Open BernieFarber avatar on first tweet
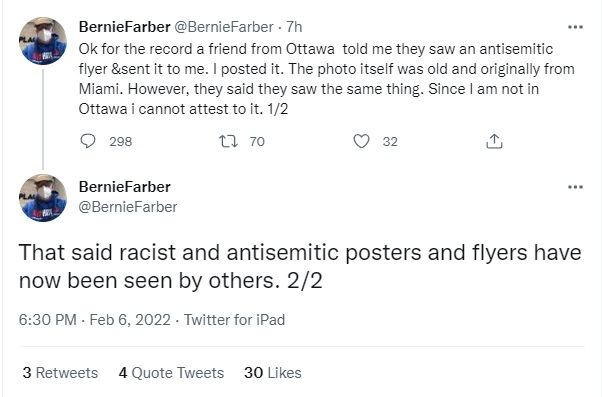 tap(43, 41)
